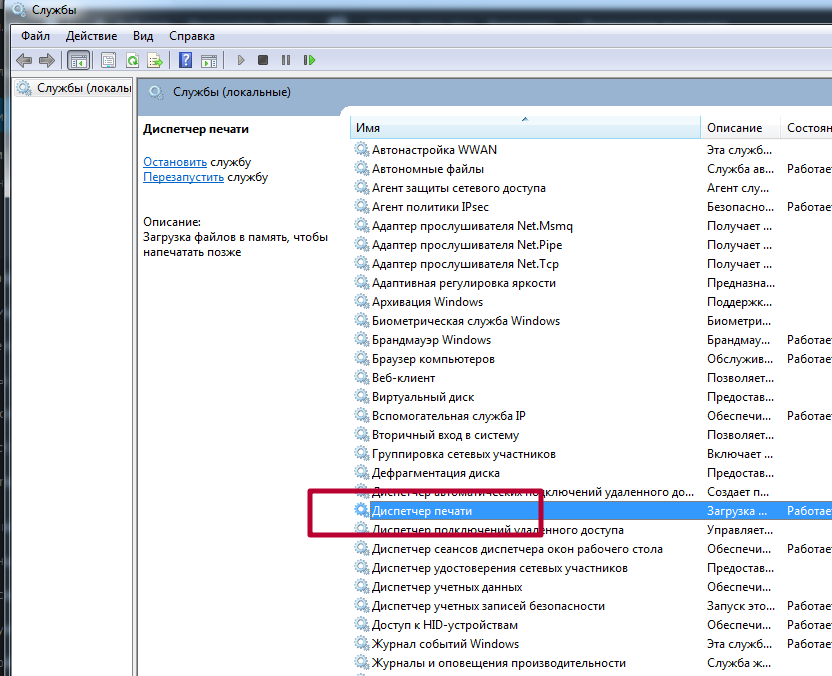Select the Архивация Windows service
The height and width of the screenshot is (676, 832).
pyautogui.click(x=427, y=302)
